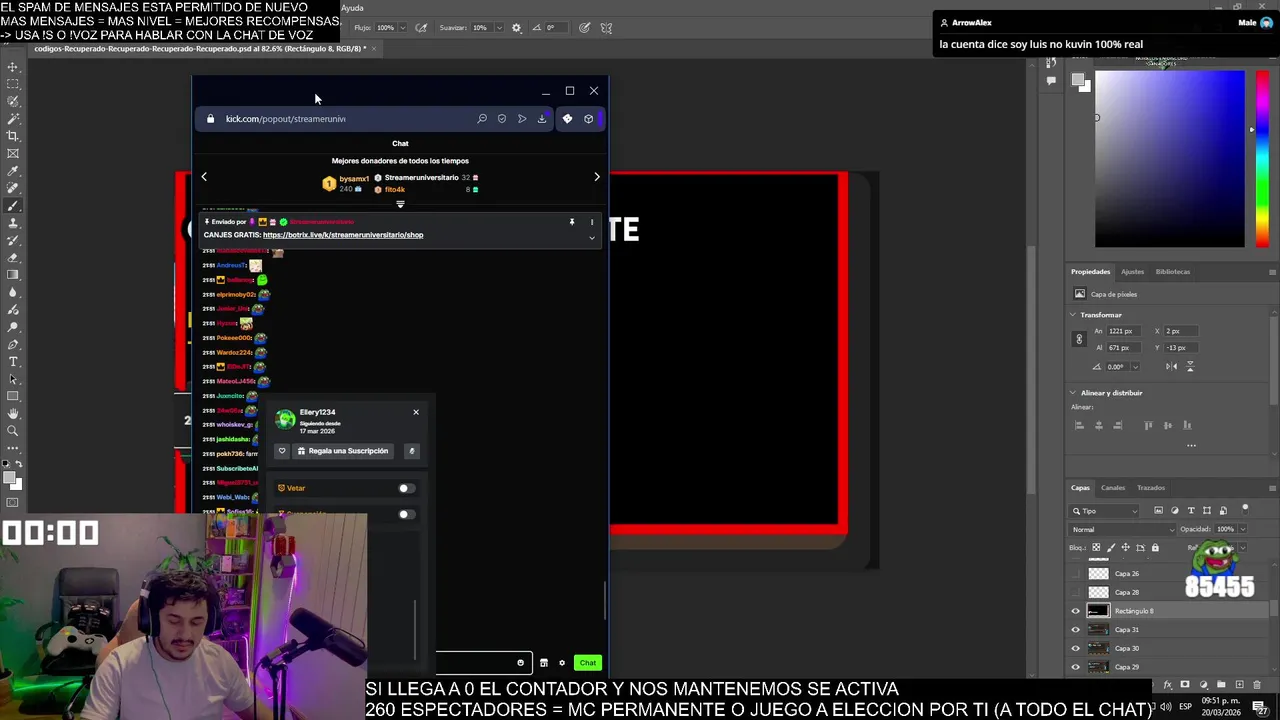Hide the Capa 29 layer
This screenshot has height=720, width=1280.
[1076, 667]
